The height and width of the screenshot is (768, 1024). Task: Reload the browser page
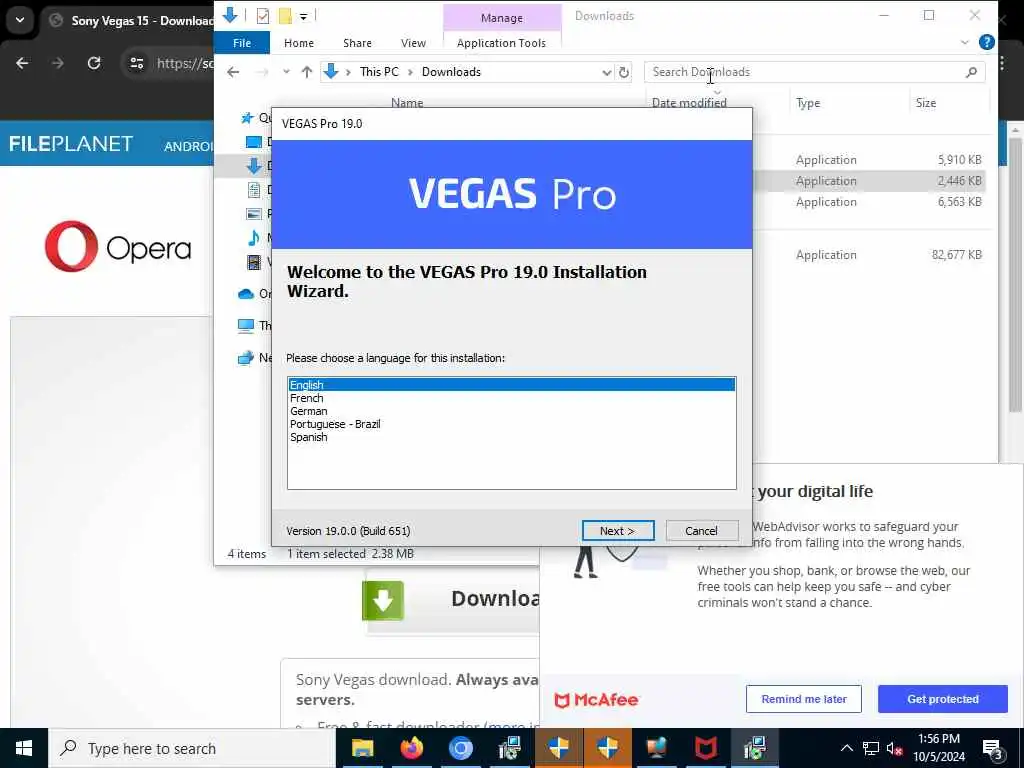(x=94, y=63)
